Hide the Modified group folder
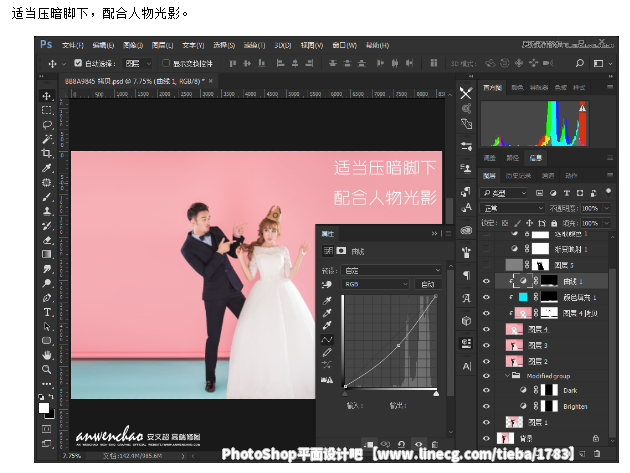Screen dimensions: 630x473 tap(486, 376)
